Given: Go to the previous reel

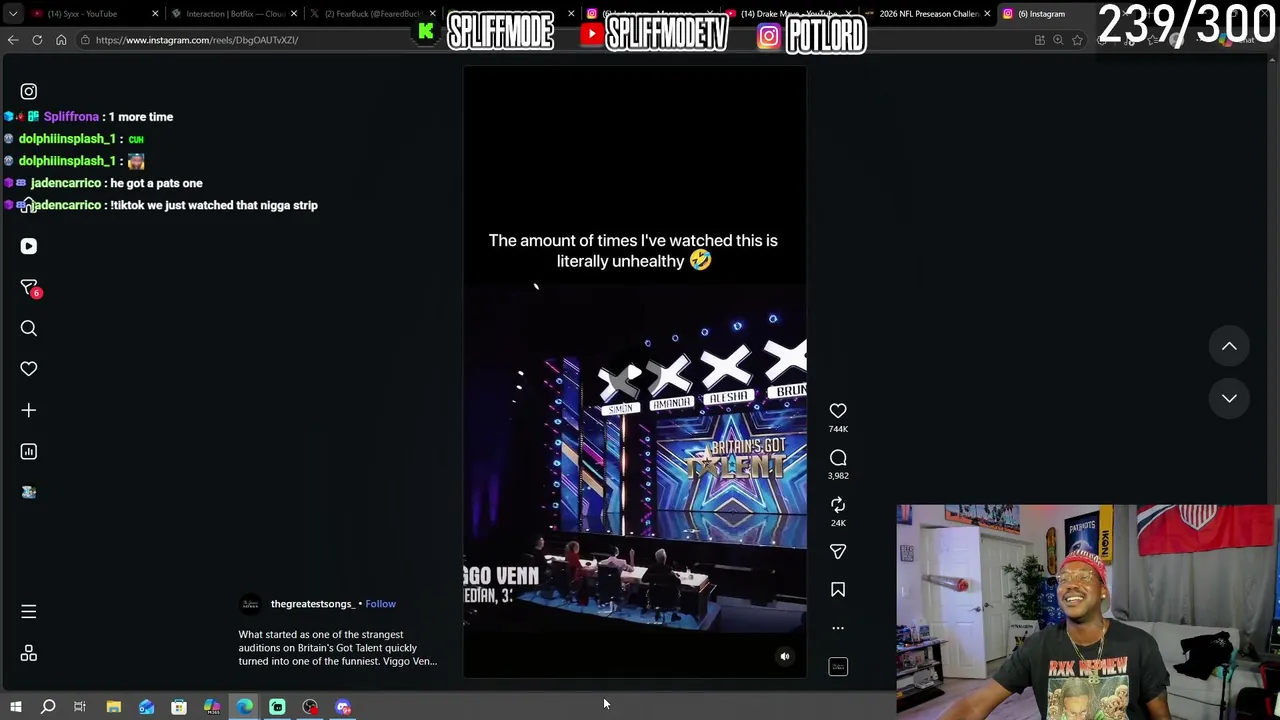Looking at the screenshot, I should (1229, 346).
